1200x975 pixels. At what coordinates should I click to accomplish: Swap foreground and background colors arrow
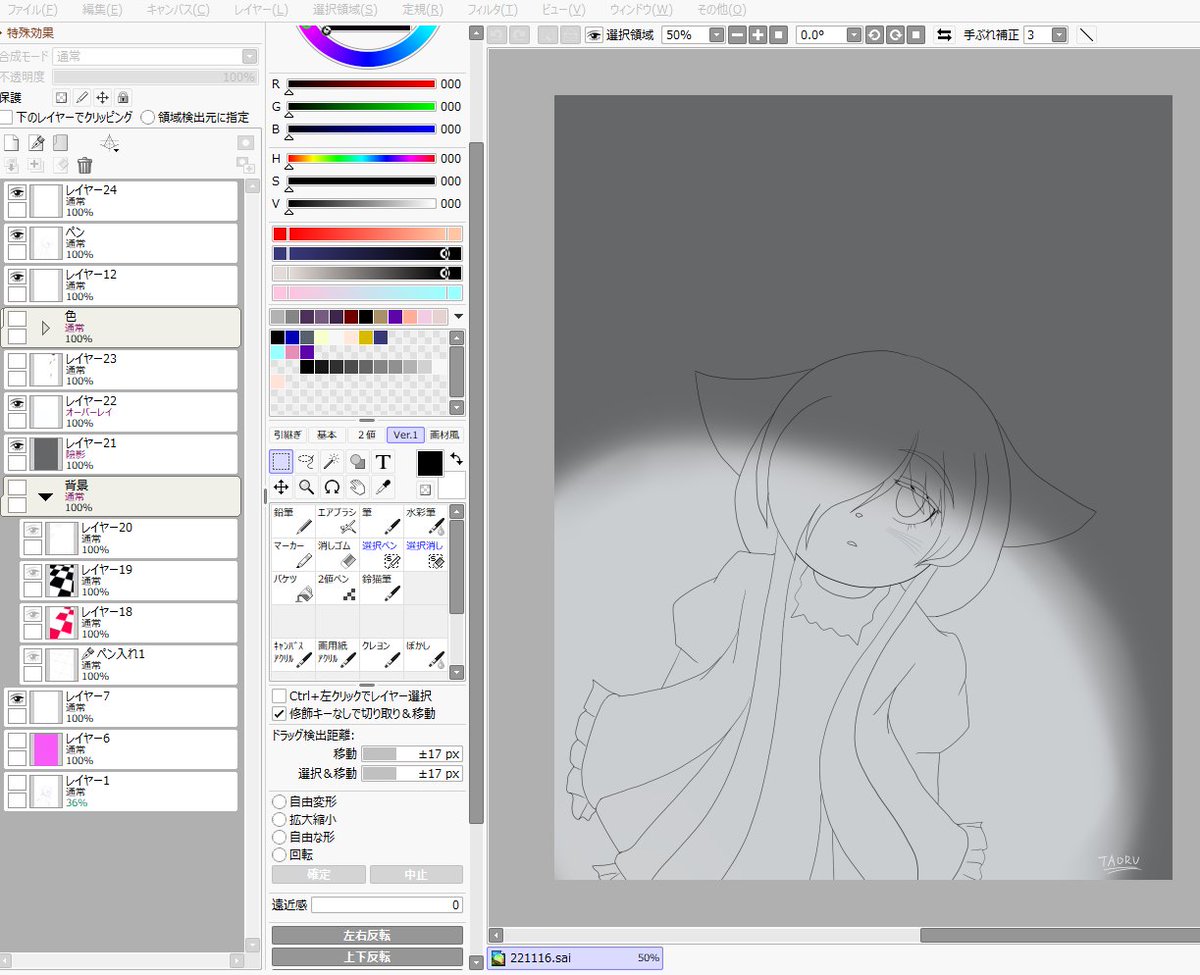coord(457,459)
